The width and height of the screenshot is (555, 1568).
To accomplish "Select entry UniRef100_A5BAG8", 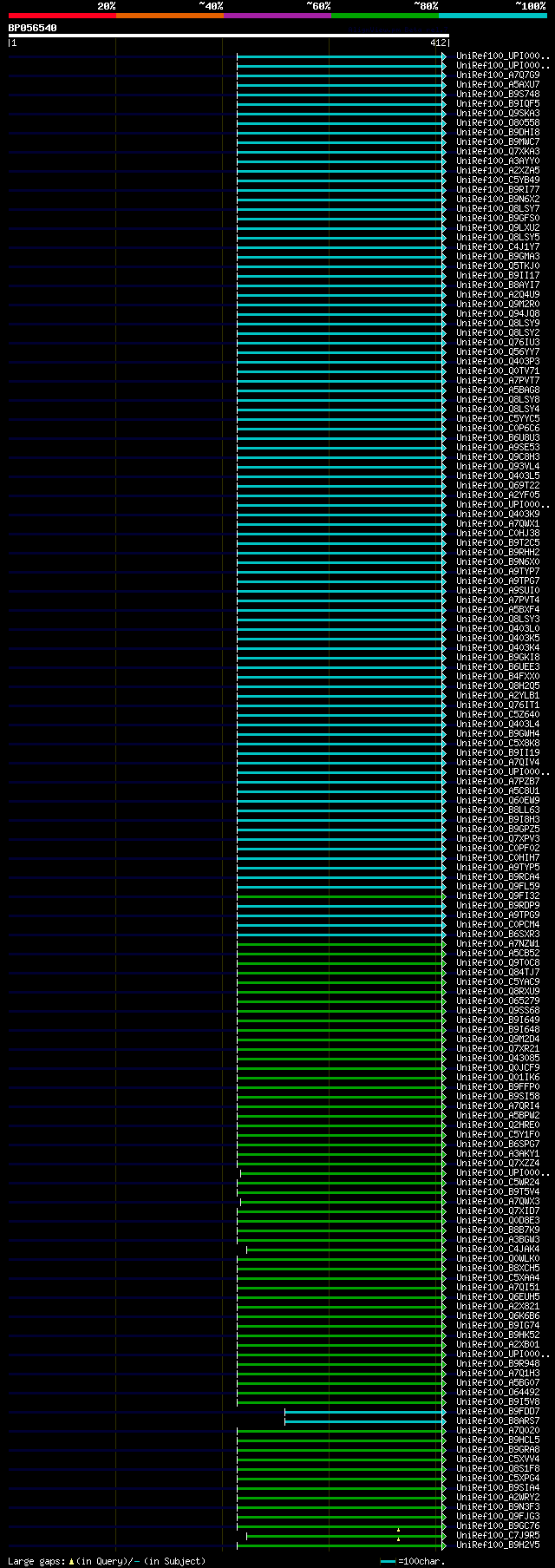I will click(498, 390).
